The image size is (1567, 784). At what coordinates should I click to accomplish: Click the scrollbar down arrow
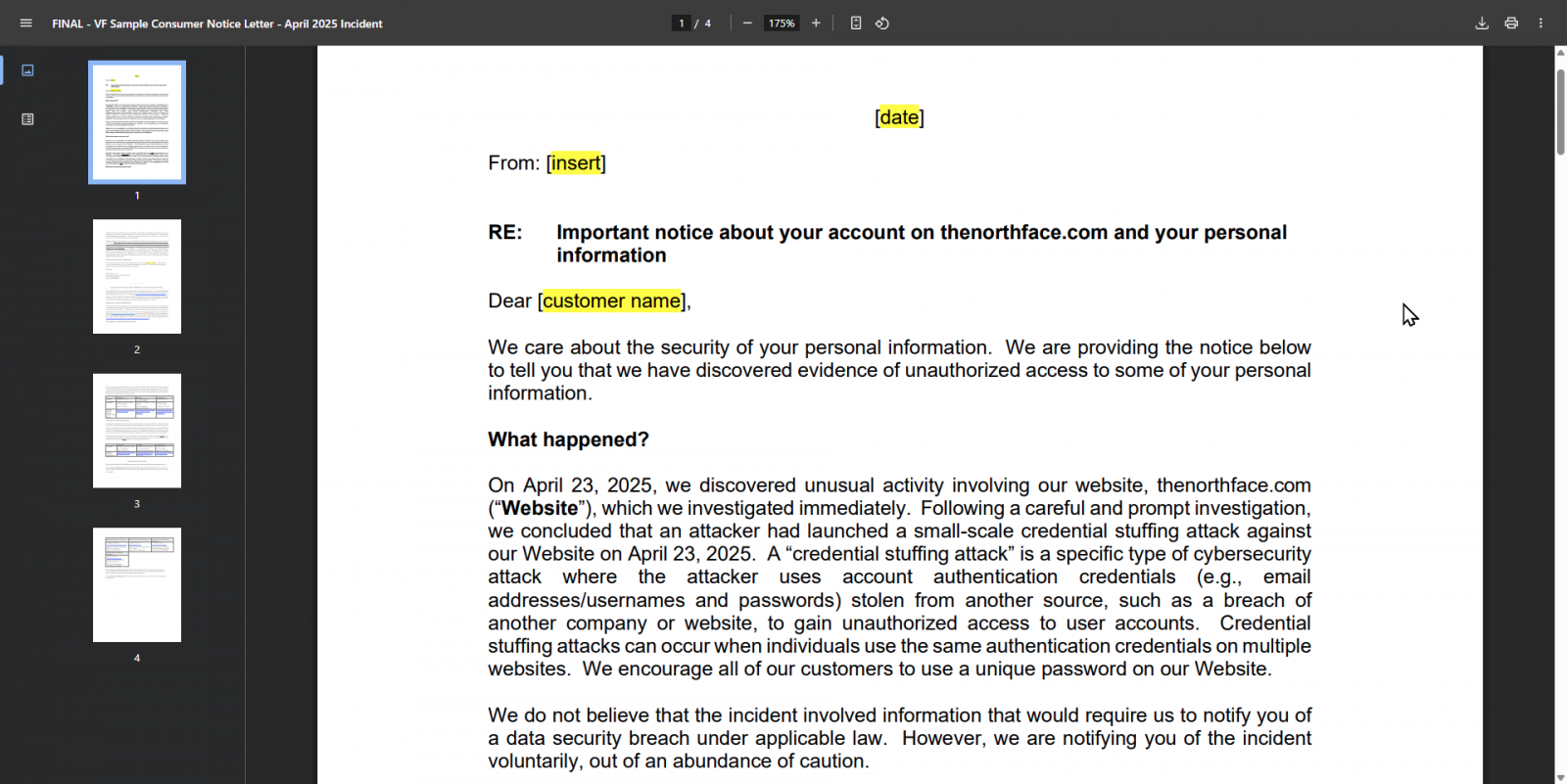click(x=1560, y=777)
